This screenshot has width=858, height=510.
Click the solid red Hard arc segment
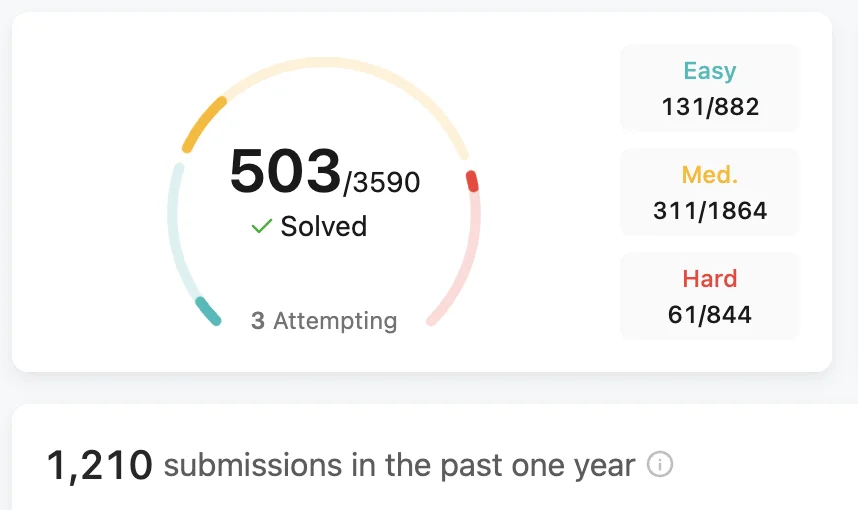(472, 181)
